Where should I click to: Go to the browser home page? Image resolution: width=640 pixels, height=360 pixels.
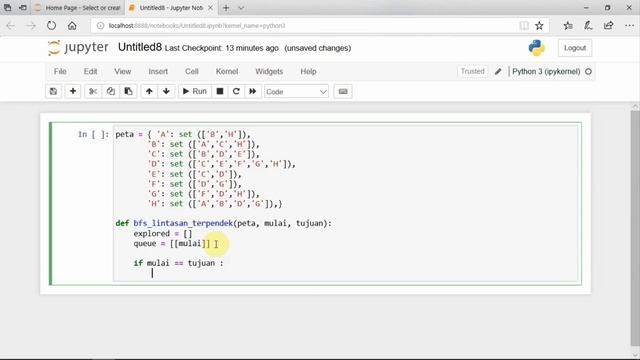pyautogui.click(x=72, y=26)
